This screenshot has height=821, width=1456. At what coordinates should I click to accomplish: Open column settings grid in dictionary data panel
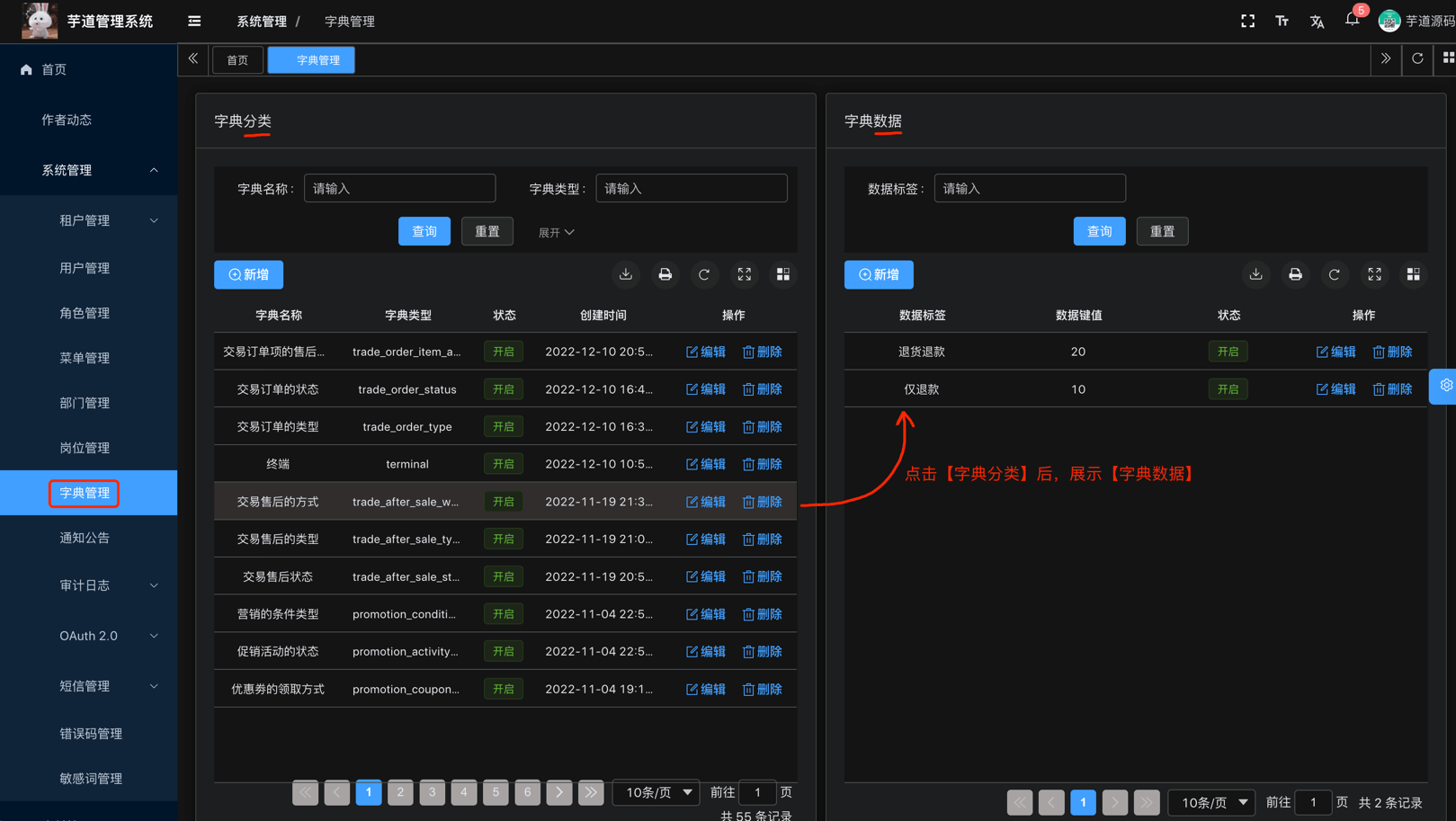pyautogui.click(x=1413, y=274)
